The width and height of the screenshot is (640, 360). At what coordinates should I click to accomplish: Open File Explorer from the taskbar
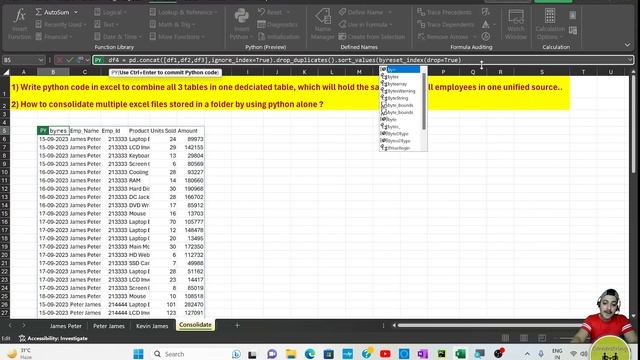291,354
